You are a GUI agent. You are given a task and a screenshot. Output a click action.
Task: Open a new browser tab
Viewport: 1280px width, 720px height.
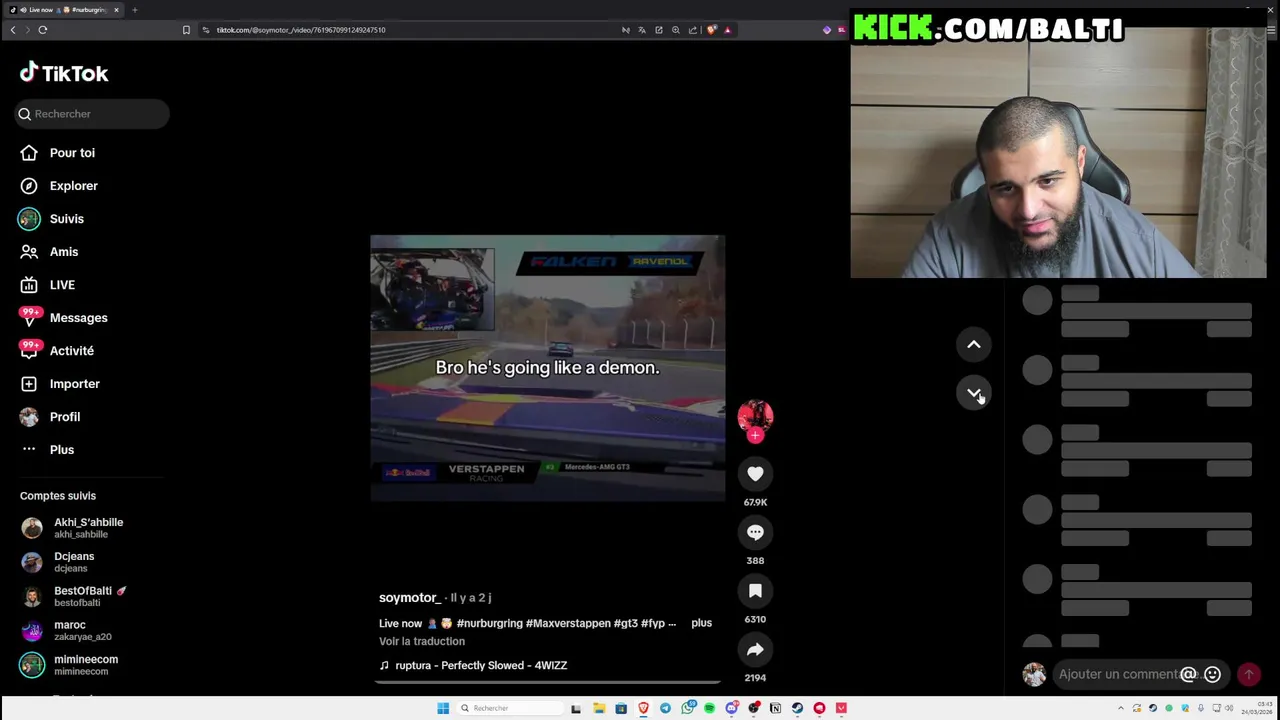[x=134, y=10]
